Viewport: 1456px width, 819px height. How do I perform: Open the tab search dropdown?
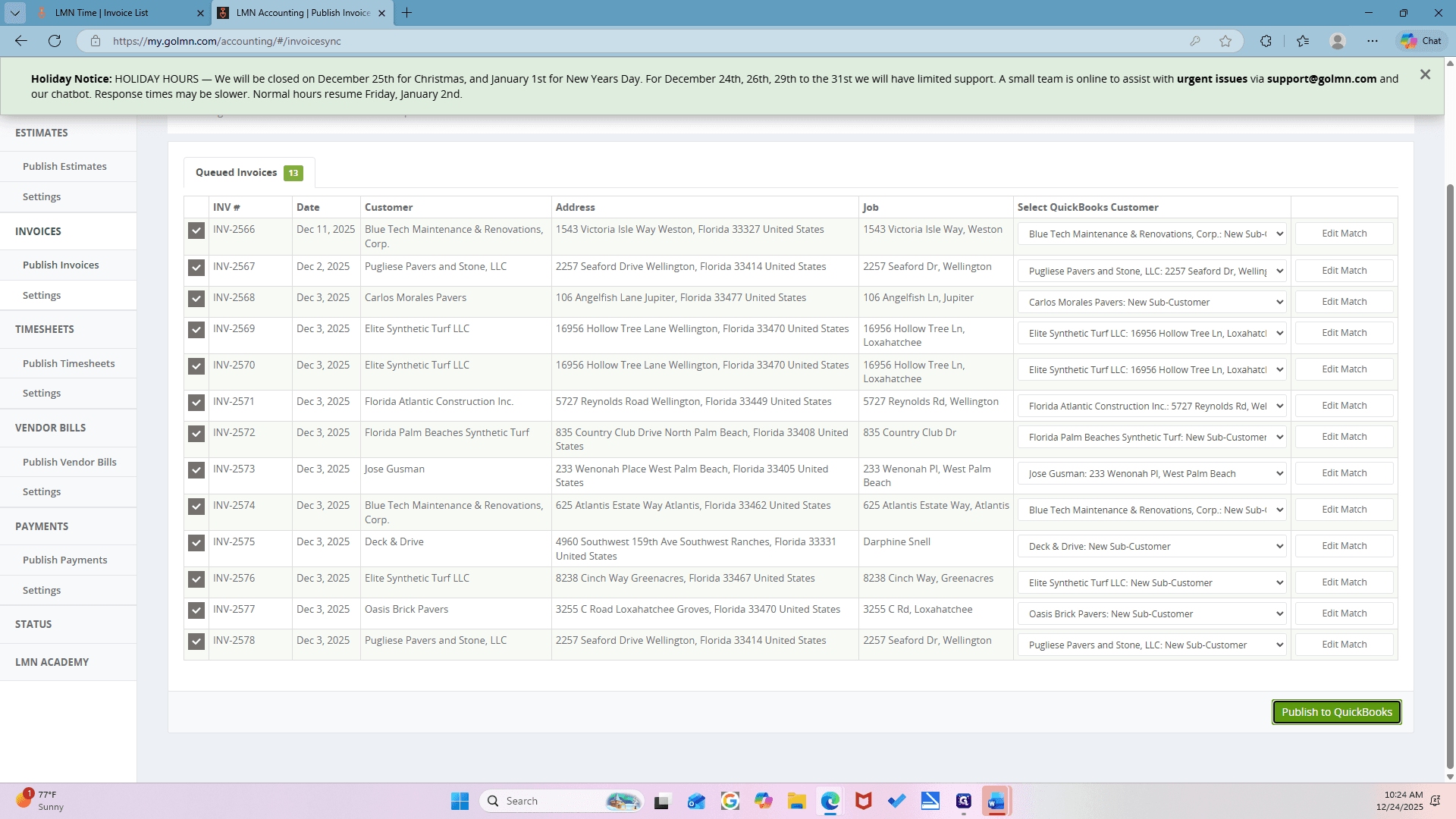[x=14, y=13]
